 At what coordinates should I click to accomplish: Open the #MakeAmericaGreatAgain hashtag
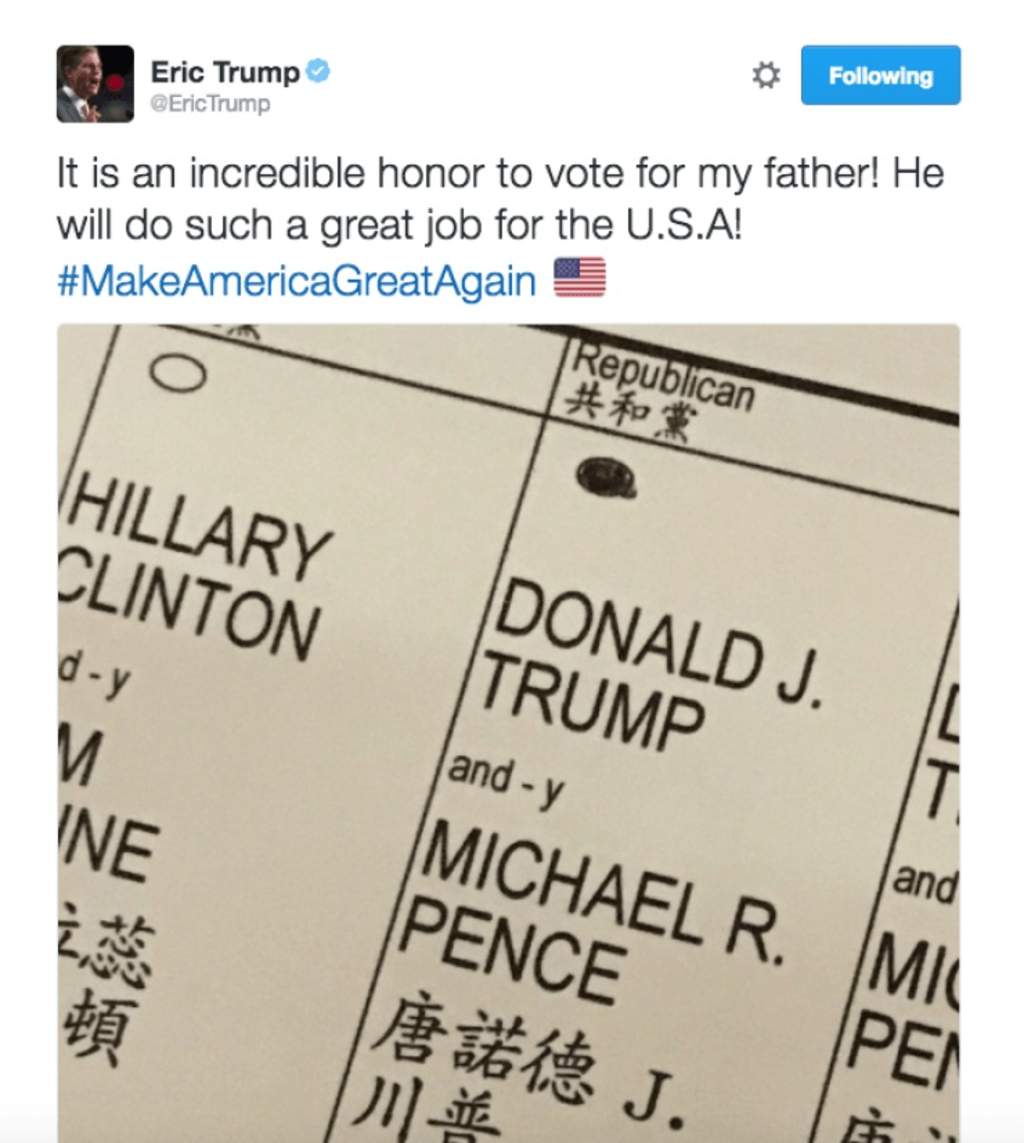[x=297, y=281]
